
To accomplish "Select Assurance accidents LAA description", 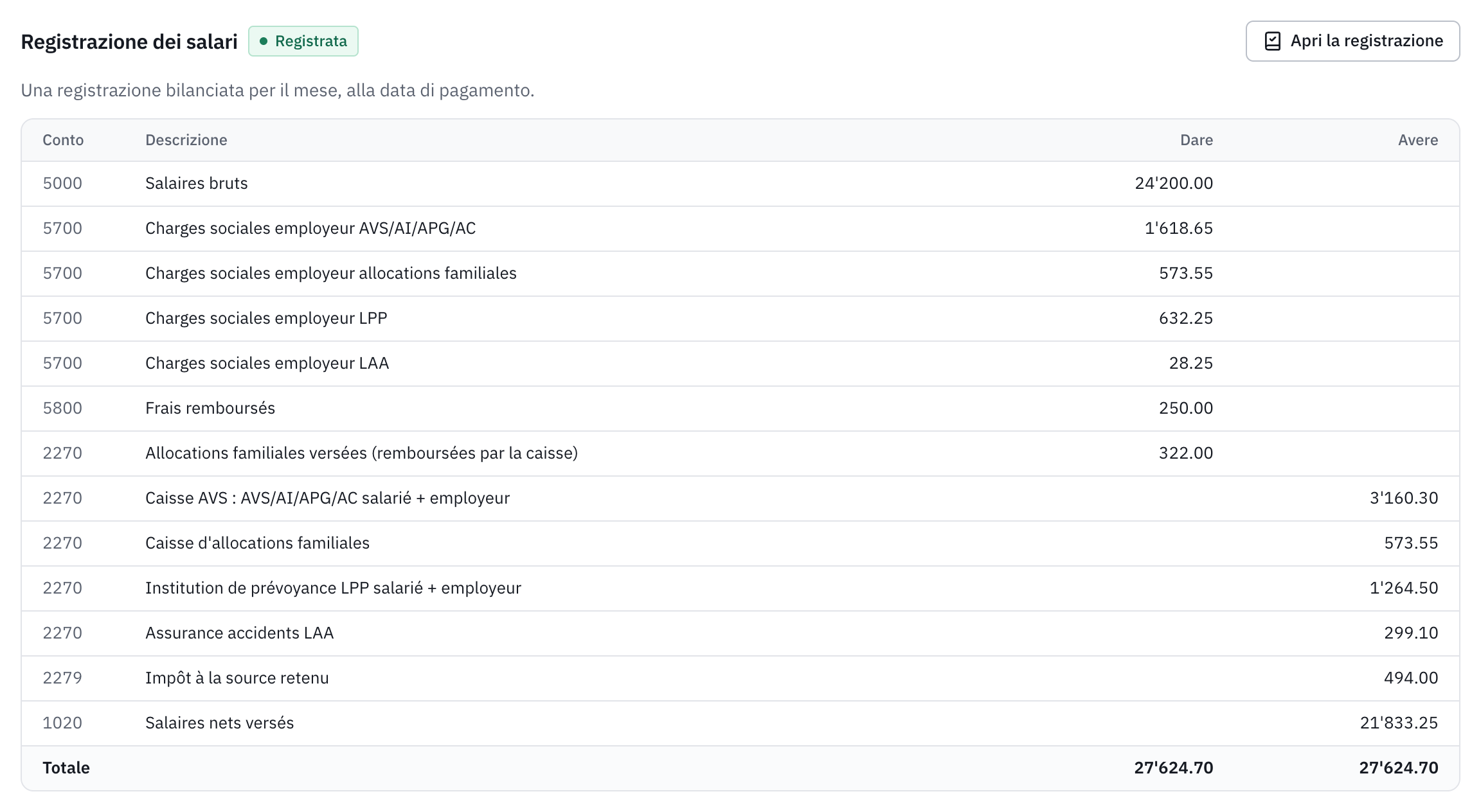I will tap(239, 633).
